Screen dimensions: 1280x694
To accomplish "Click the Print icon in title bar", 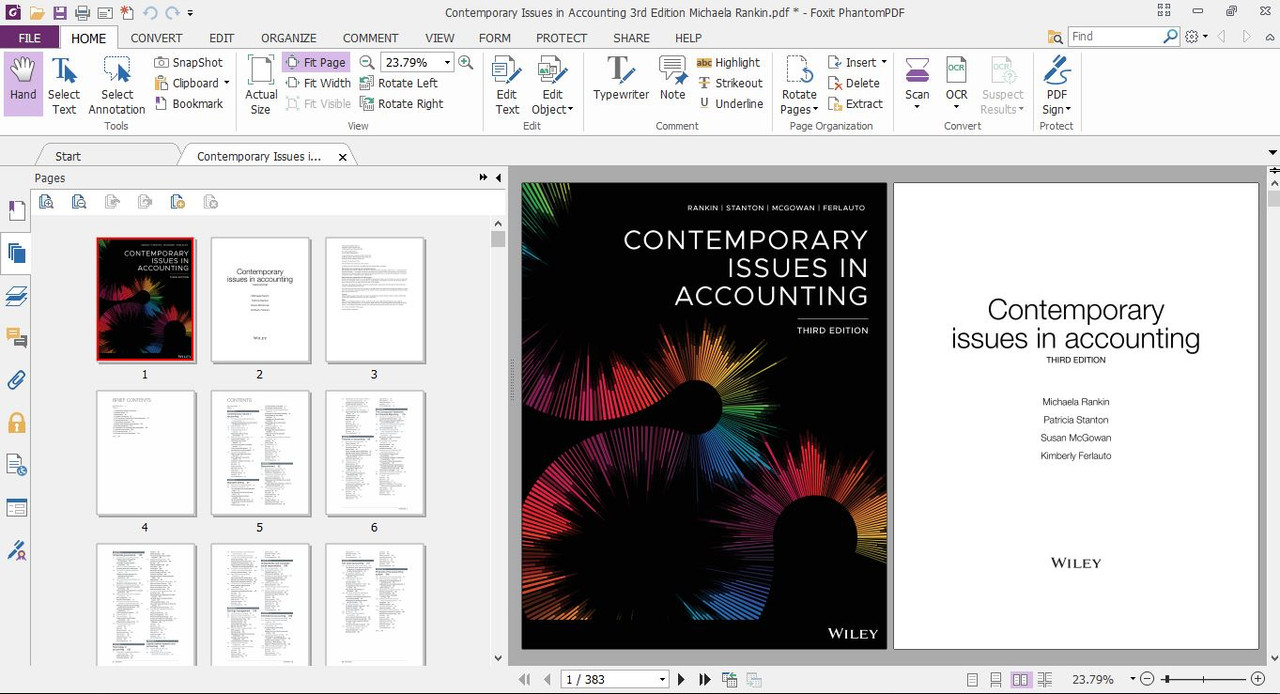I will coord(82,12).
